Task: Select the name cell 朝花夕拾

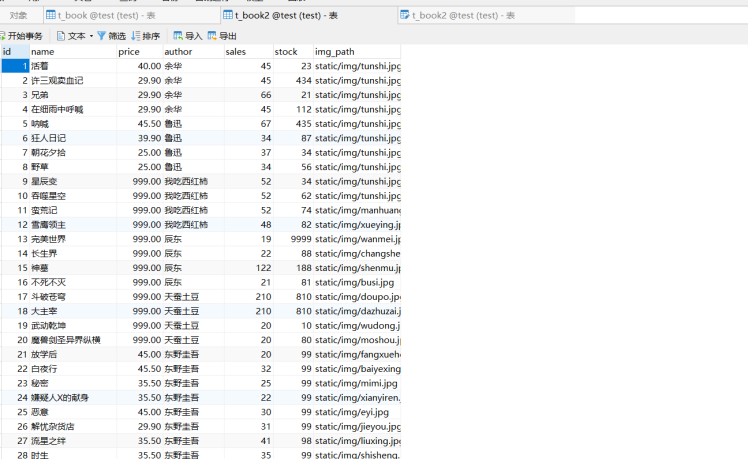Action: [x=73, y=152]
